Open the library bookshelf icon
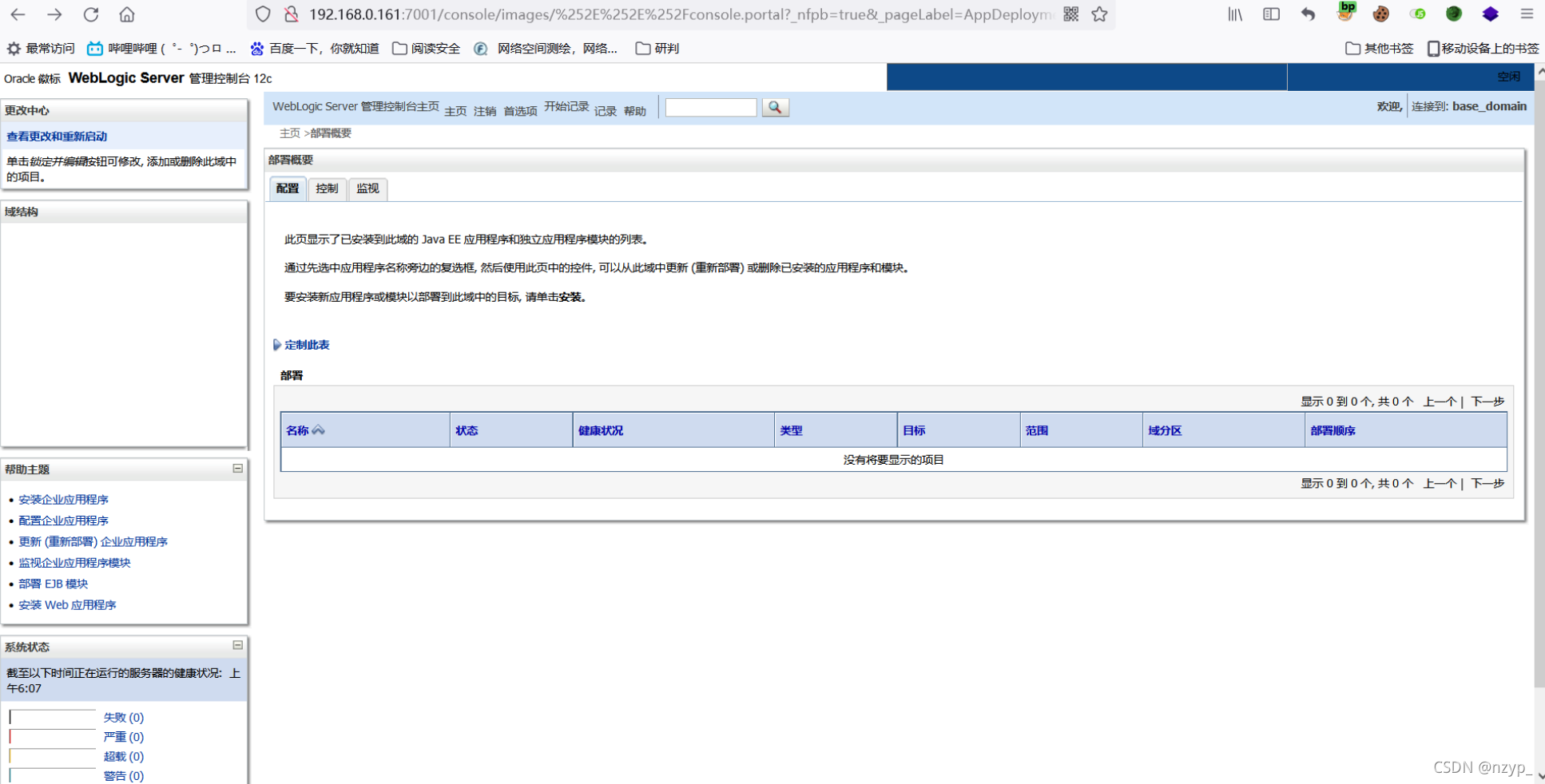The image size is (1545, 784). 1235,14
